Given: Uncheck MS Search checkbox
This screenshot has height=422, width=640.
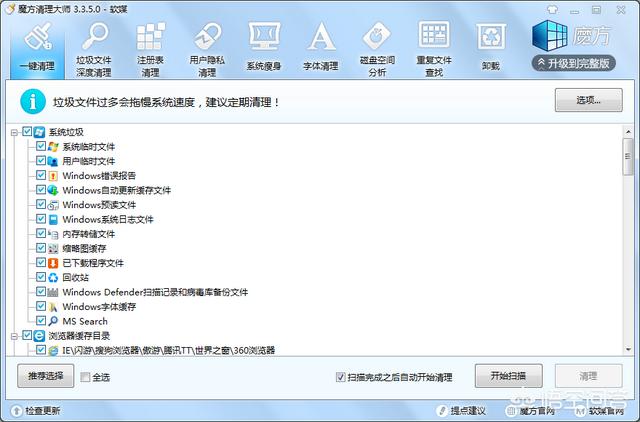Looking at the screenshot, I should [40, 320].
